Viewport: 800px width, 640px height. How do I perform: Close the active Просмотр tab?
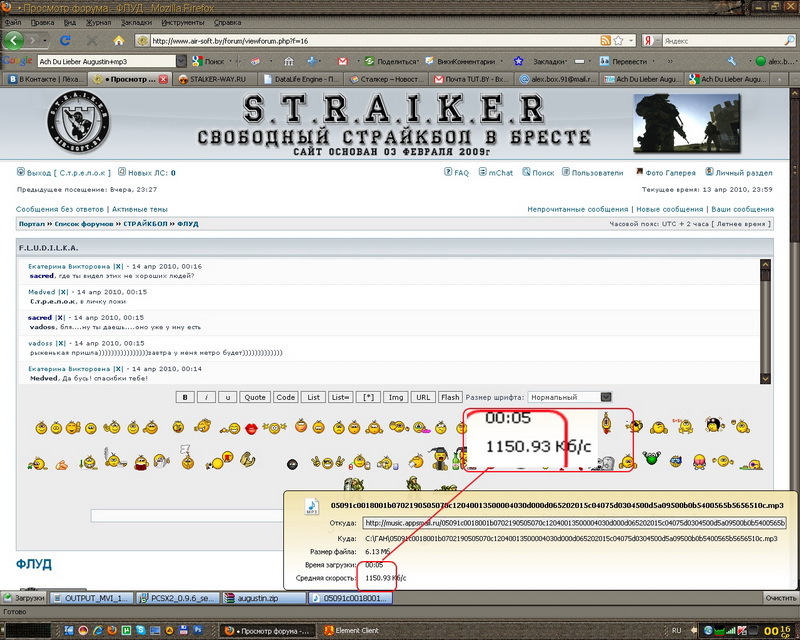[163, 79]
